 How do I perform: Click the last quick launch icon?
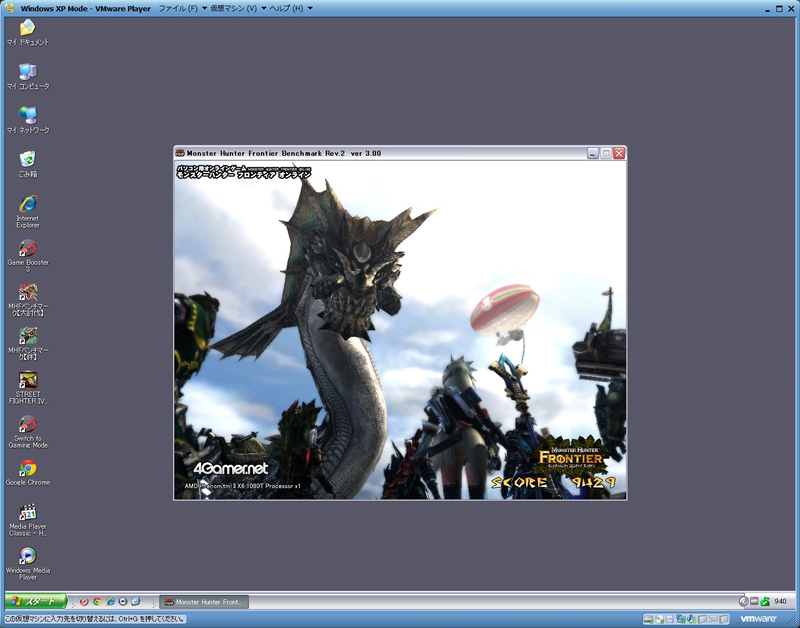coord(136,602)
